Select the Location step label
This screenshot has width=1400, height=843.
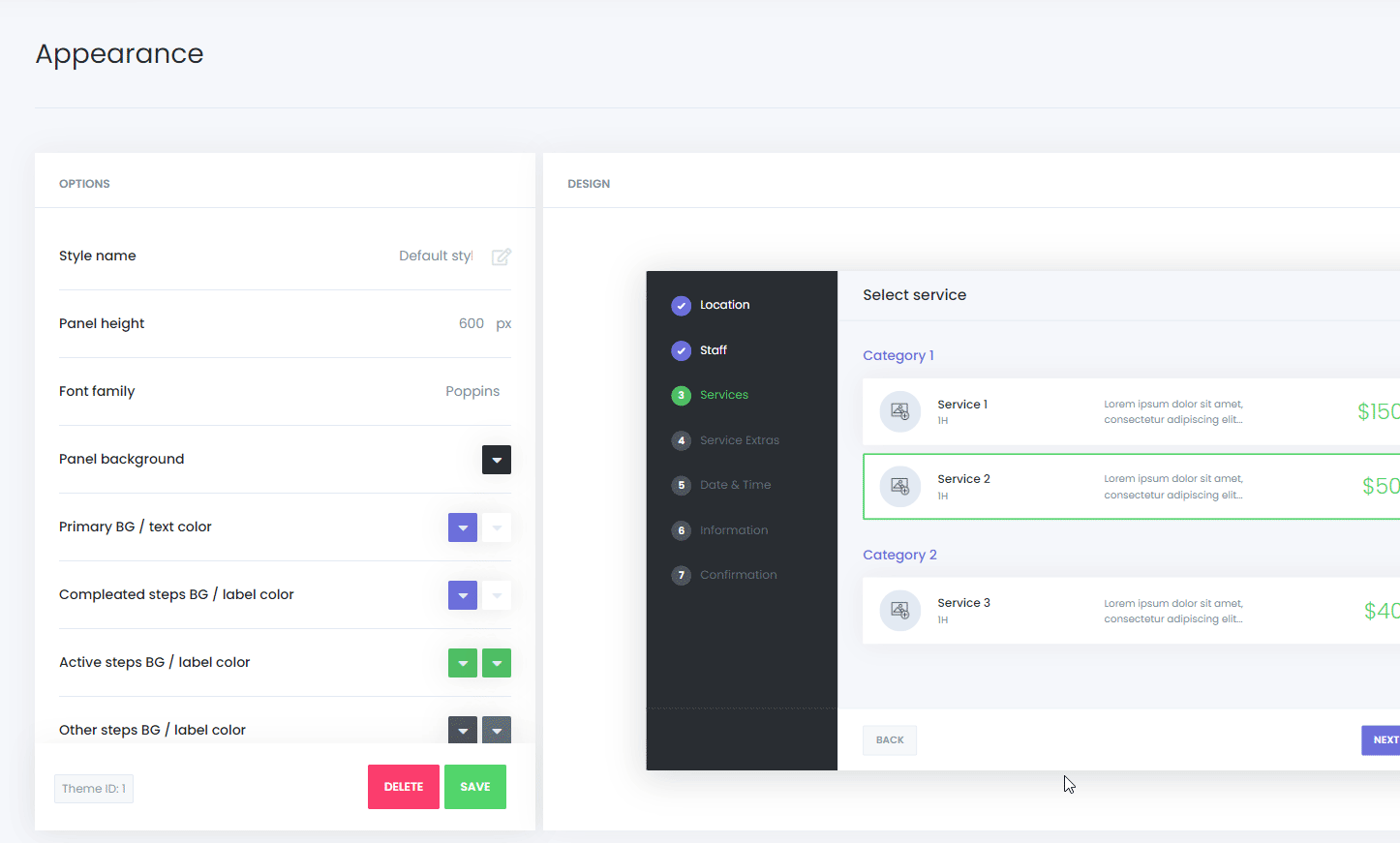(725, 305)
